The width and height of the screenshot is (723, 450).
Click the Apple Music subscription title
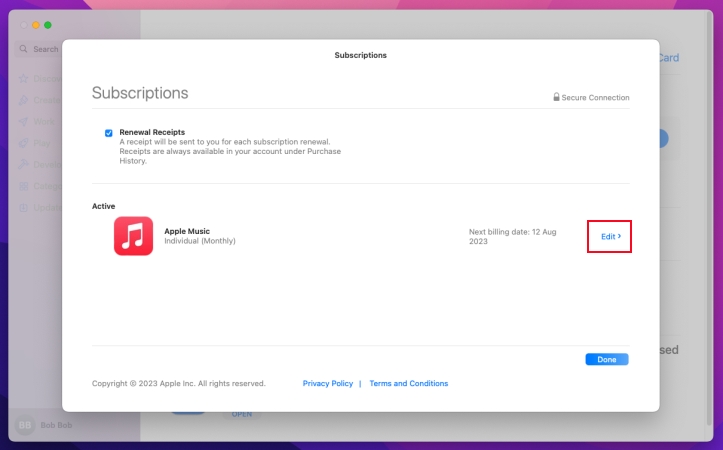pos(187,231)
